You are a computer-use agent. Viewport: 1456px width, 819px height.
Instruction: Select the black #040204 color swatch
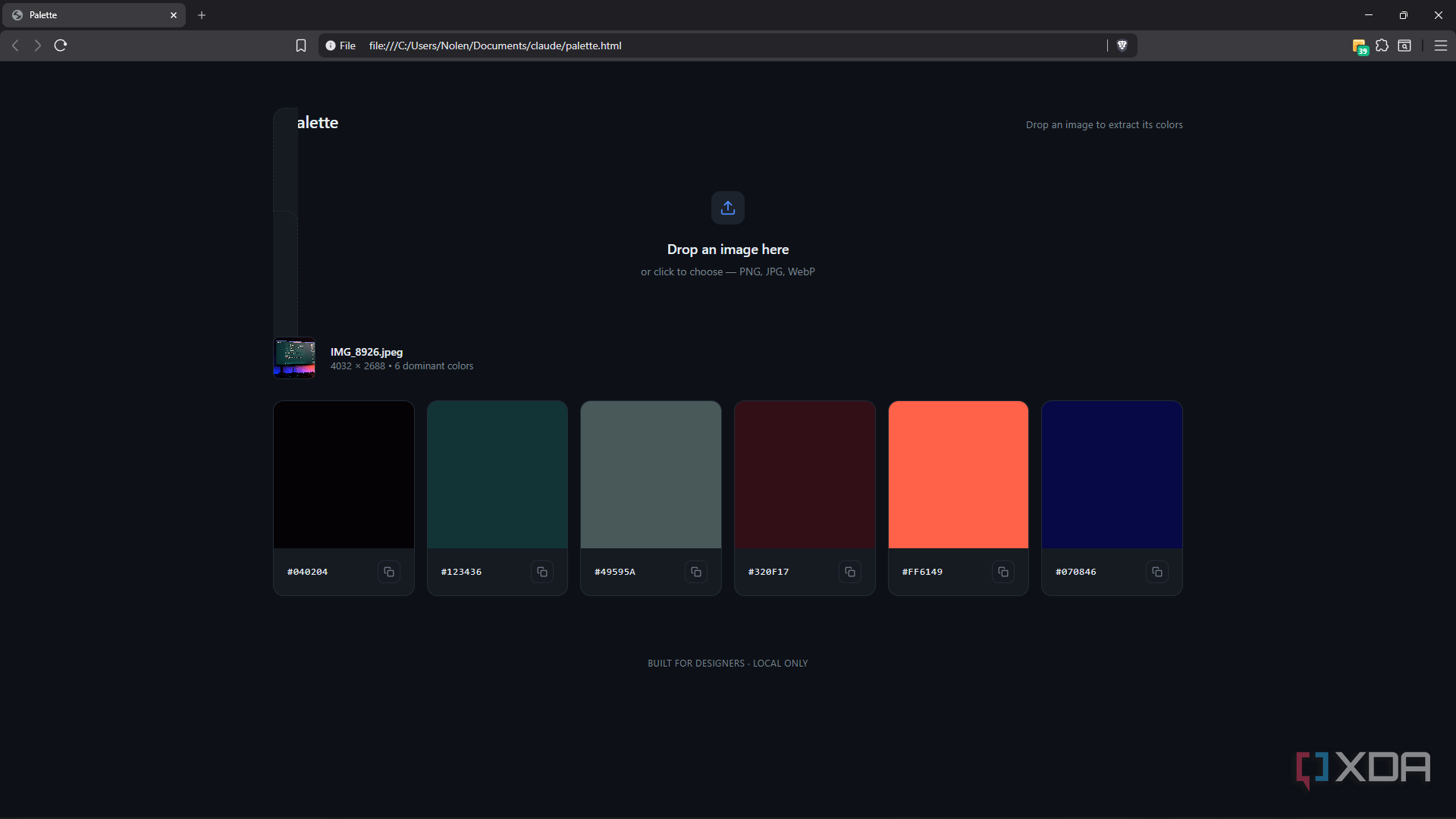(344, 475)
